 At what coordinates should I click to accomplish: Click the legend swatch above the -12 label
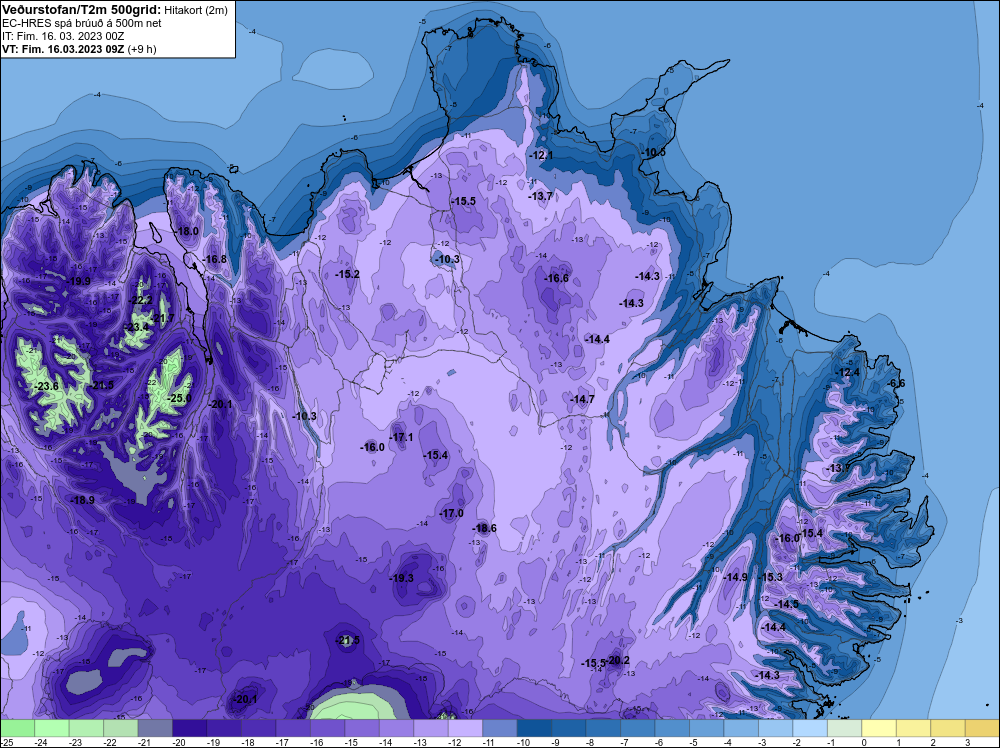tap(465, 728)
